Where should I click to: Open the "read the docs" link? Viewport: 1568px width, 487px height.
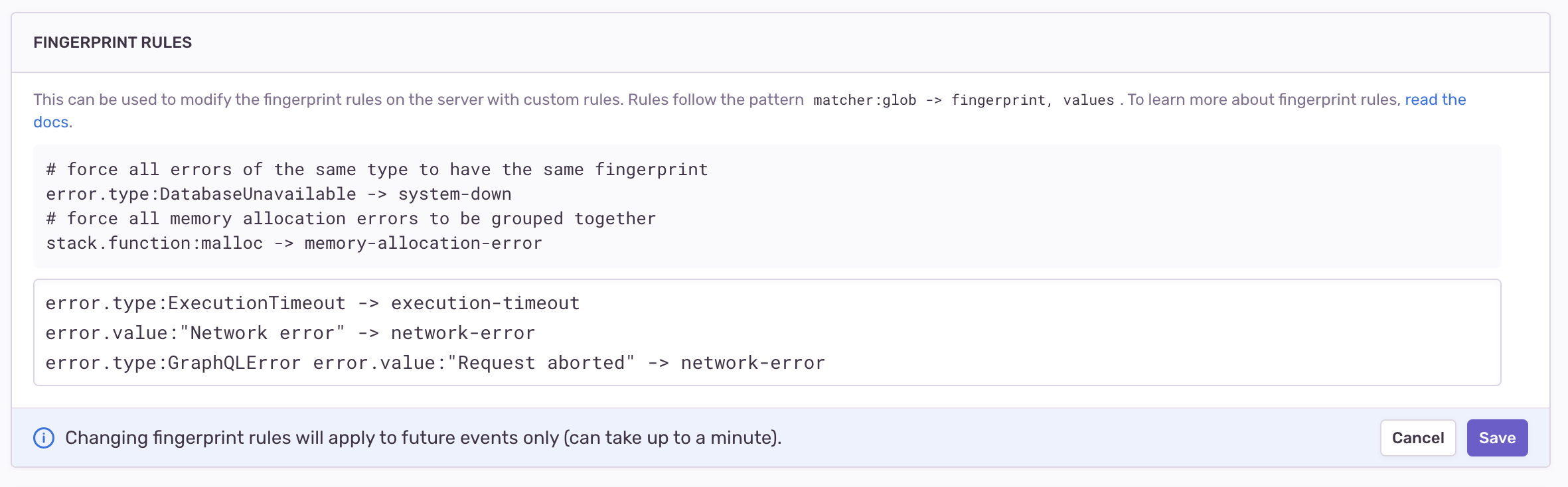[x=1435, y=100]
